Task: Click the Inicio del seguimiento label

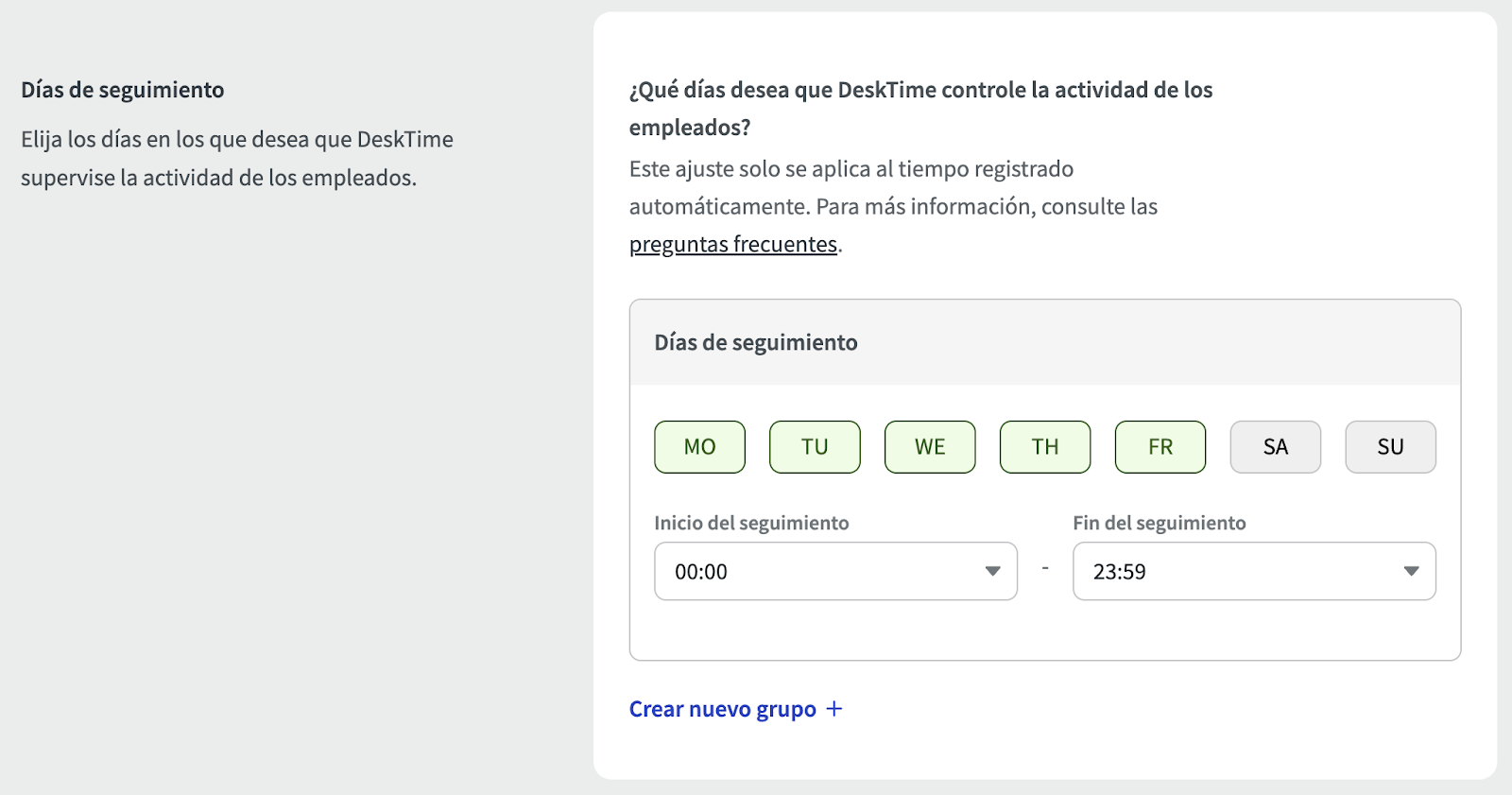Action: (x=751, y=523)
